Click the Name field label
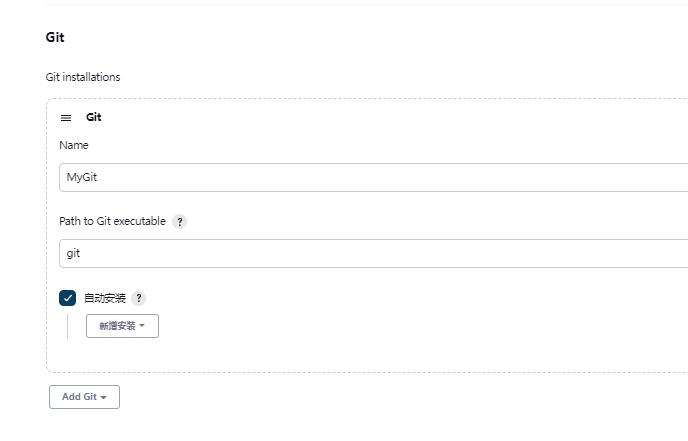This screenshot has width=688, height=441. click(74, 145)
